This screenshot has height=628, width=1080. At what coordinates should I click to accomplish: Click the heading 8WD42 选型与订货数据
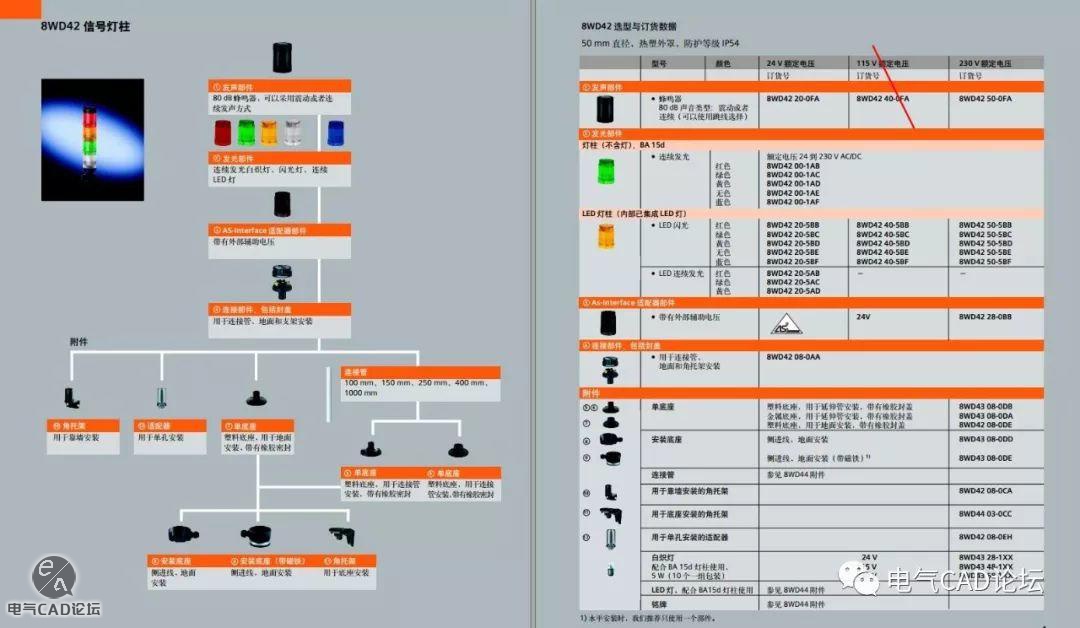click(628, 26)
